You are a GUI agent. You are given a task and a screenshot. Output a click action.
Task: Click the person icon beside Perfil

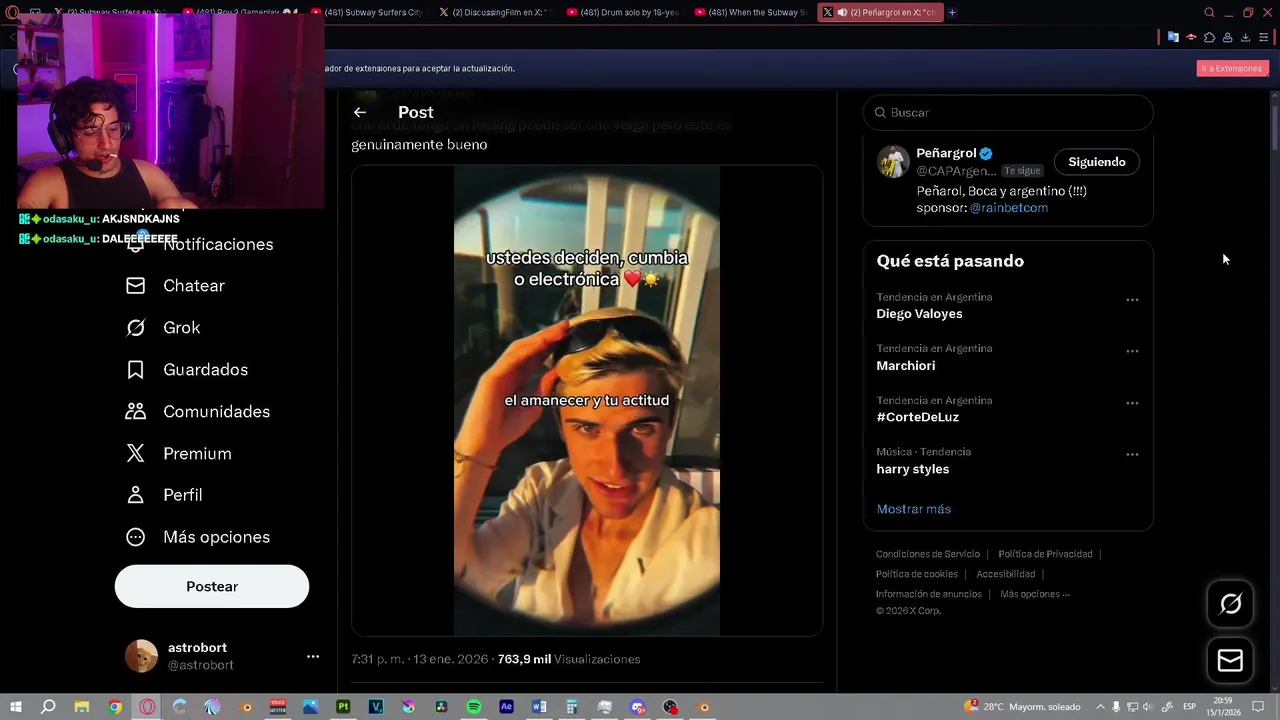[x=136, y=495]
